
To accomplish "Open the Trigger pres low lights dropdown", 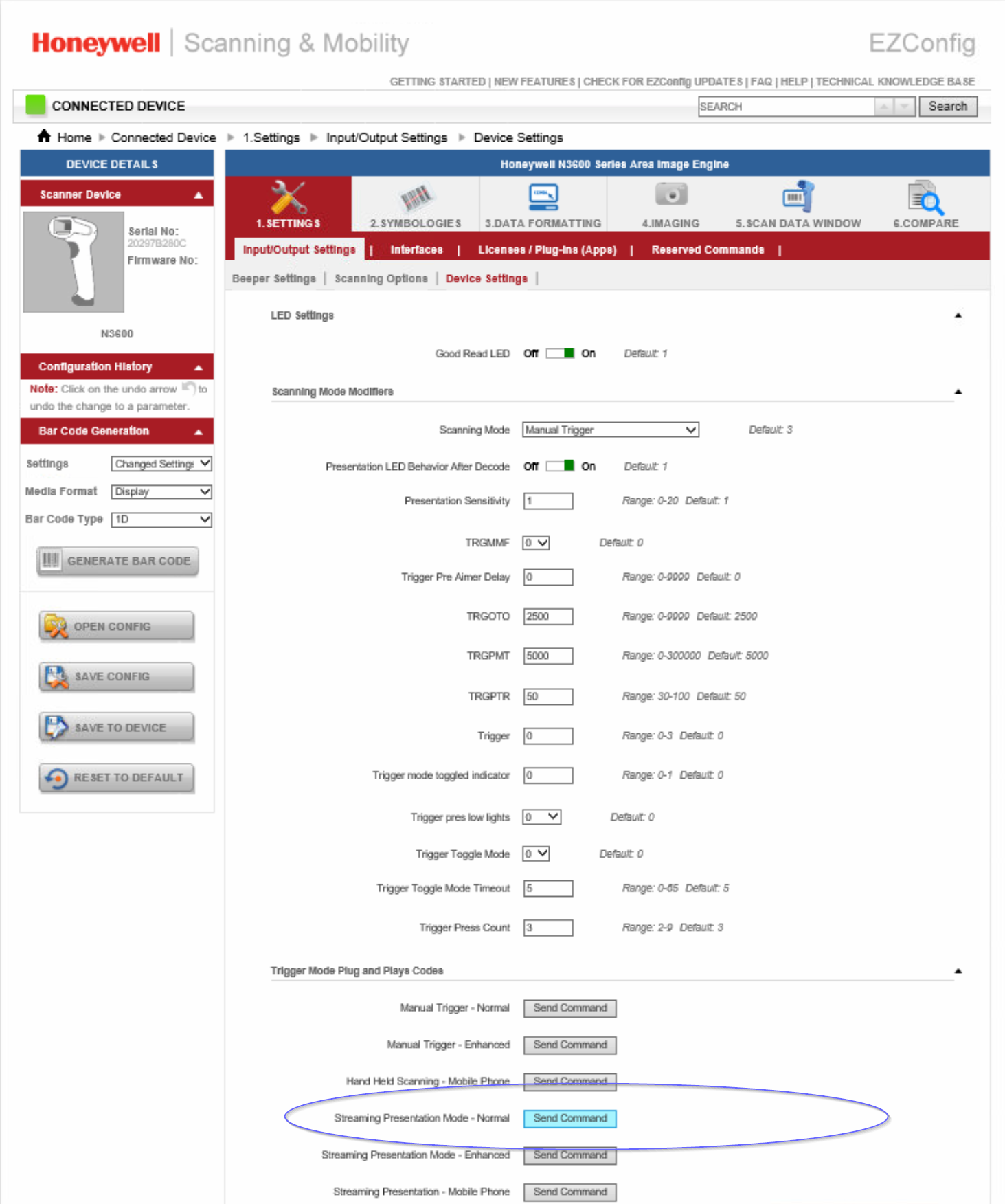I will point(541,817).
